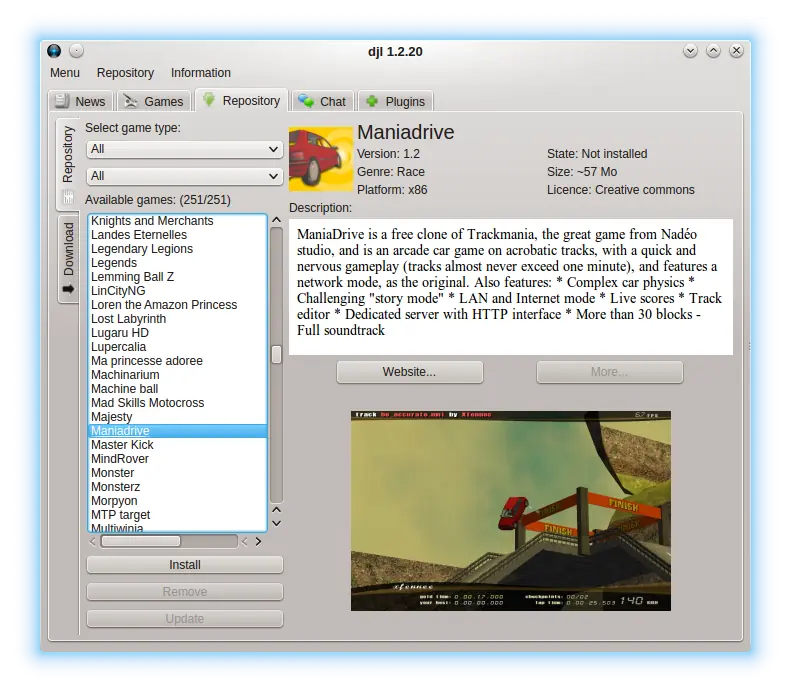Click the ManiaDrive description text box
The width and height of the screenshot is (791, 692).
pos(511,286)
